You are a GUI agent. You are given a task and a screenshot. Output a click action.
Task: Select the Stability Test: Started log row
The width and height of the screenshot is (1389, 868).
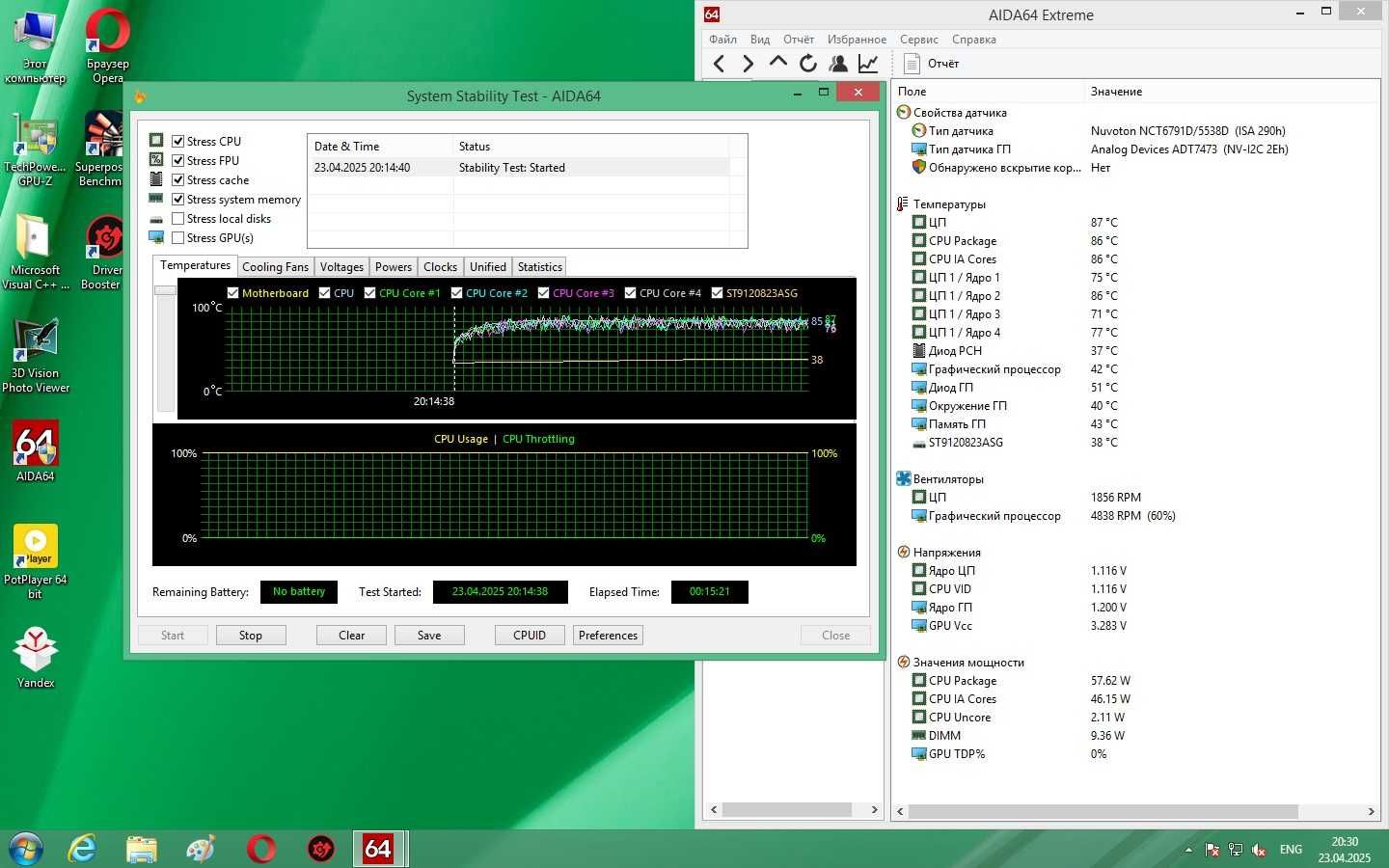coord(521,168)
